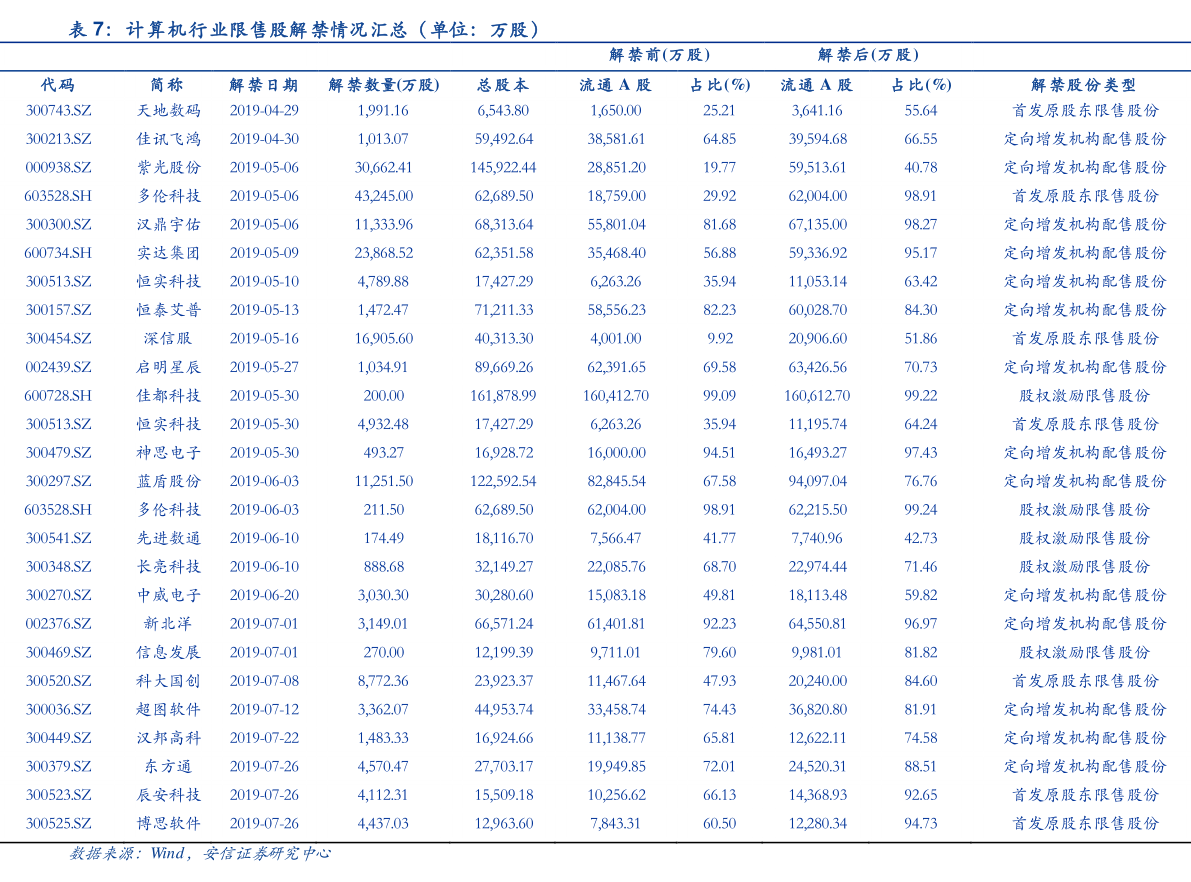This screenshot has width=1191, height=882.
Task: Click the 解禁日期 column header
Action: click(265, 85)
